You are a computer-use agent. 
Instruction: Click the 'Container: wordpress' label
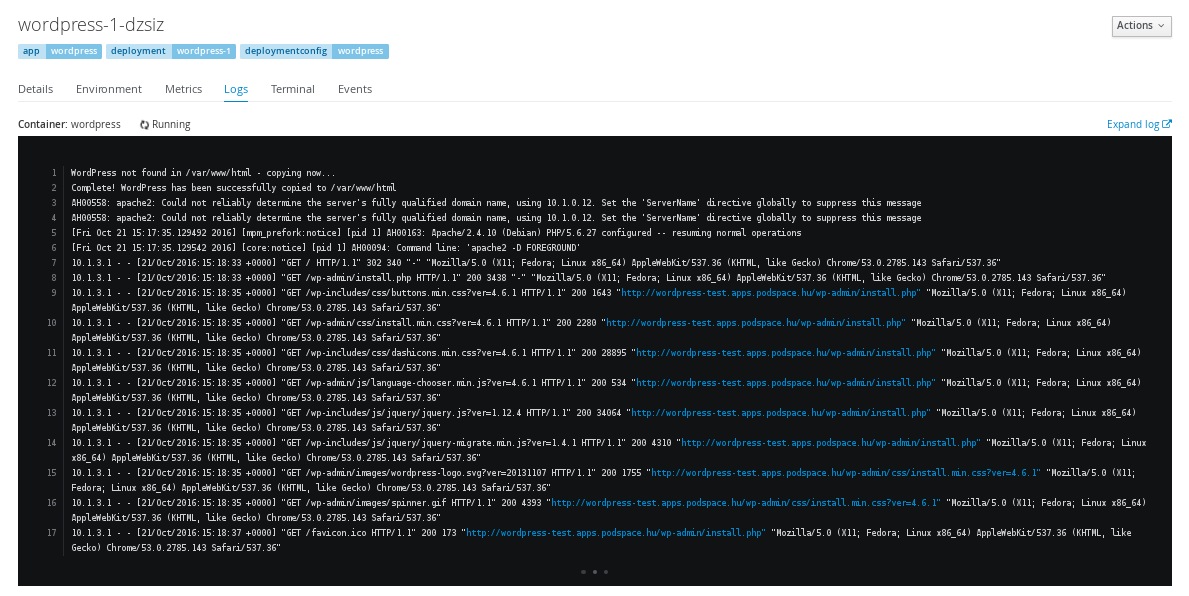coord(69,124)
